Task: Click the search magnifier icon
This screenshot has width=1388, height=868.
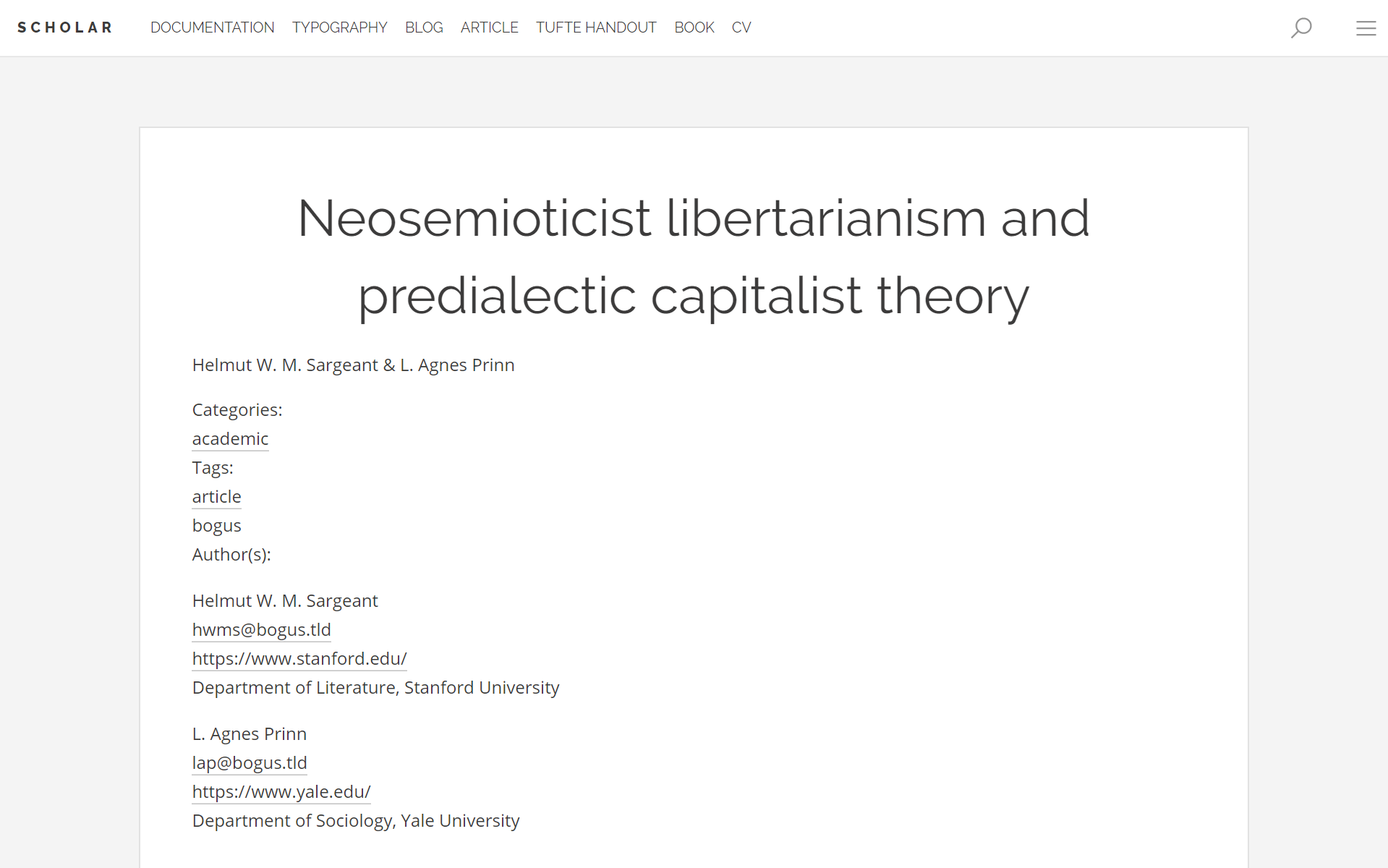Action: (x=1301, y=27)
